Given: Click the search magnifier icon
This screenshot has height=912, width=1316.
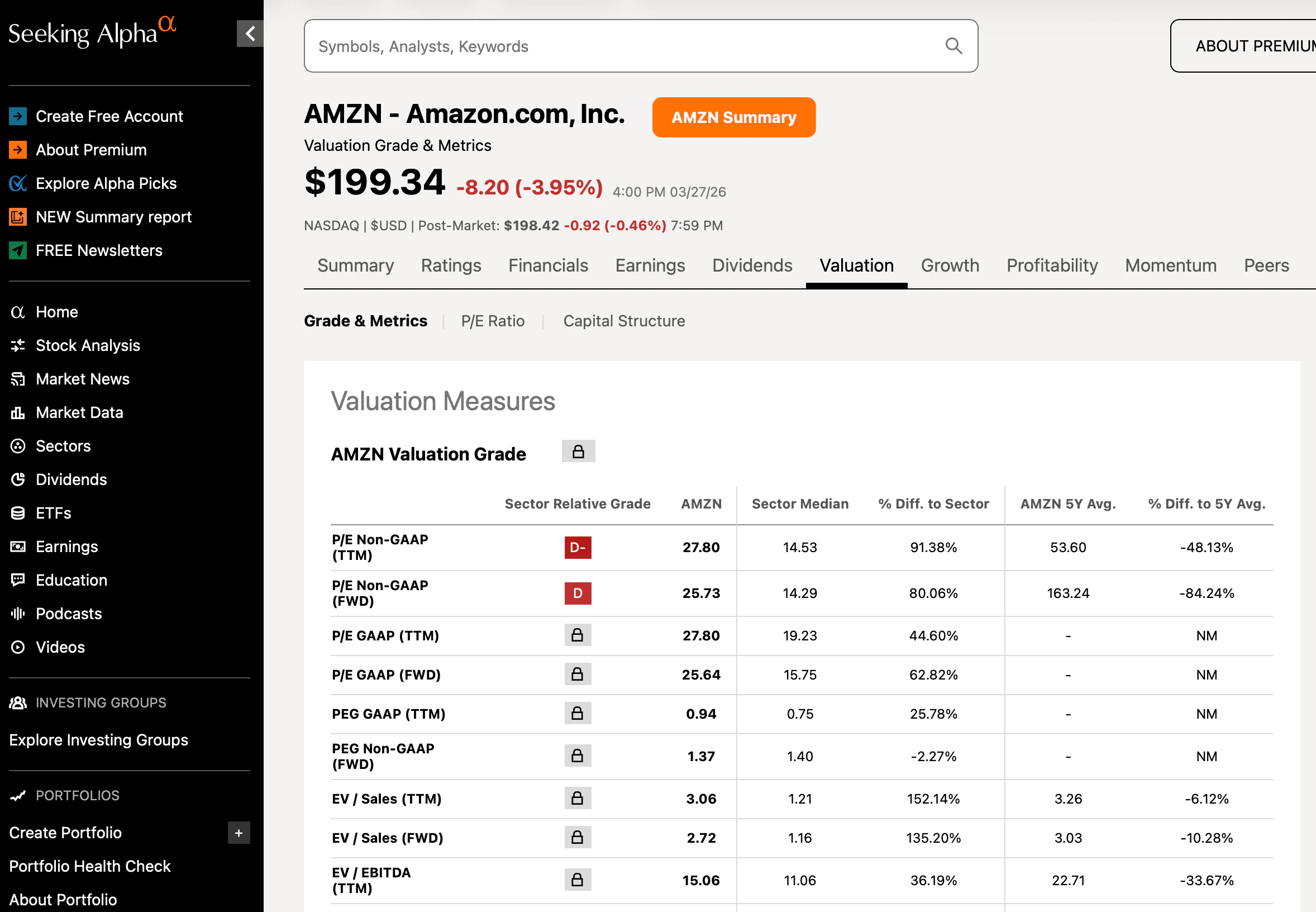Looking at the screenshot, I should [x=953, y=46].
